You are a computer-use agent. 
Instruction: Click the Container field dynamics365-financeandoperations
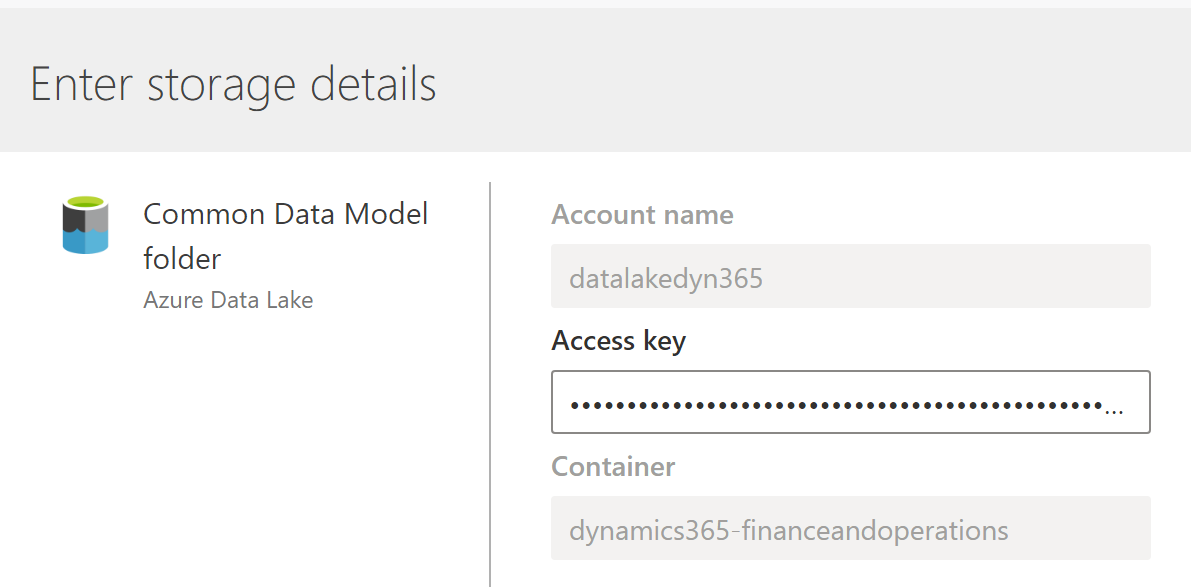[x=851, y=528]
